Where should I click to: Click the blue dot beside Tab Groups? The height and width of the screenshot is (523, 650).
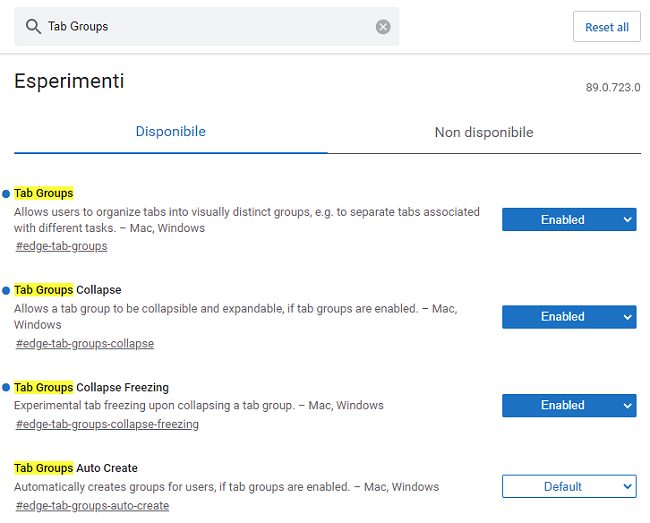coord(6,194)
